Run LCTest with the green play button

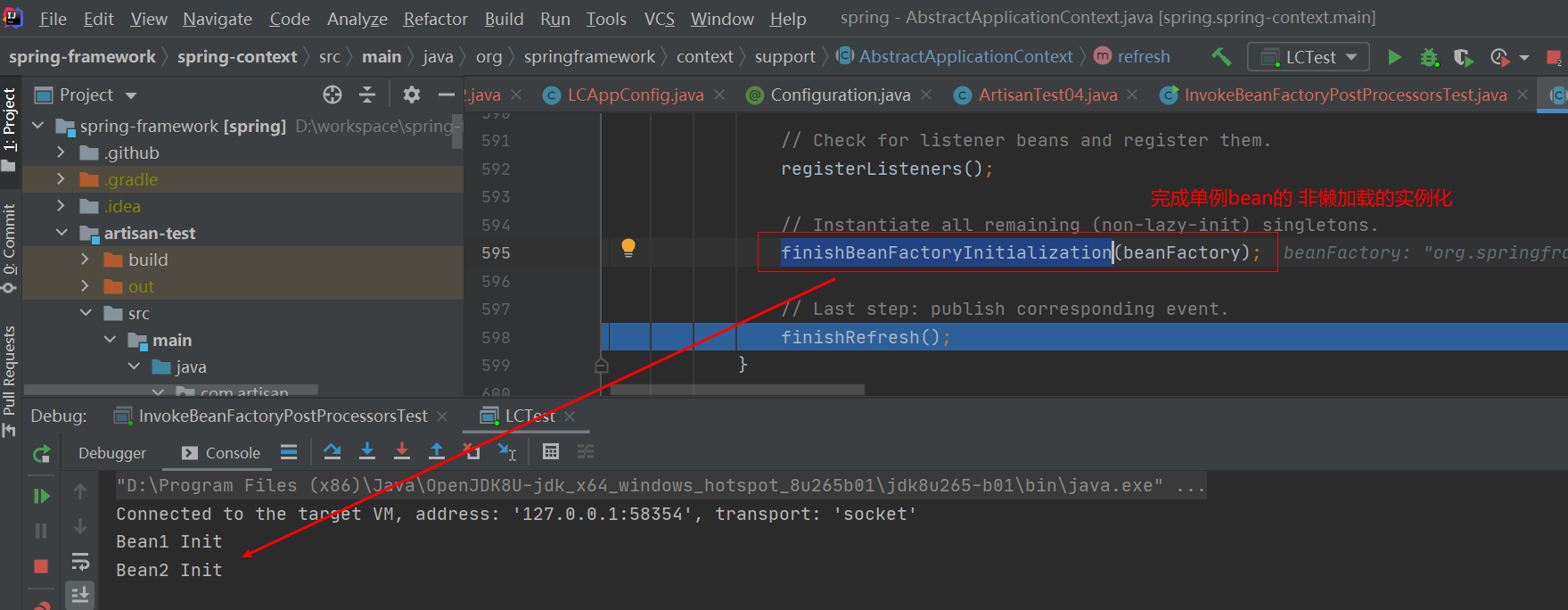click(x=1394, y=57)
